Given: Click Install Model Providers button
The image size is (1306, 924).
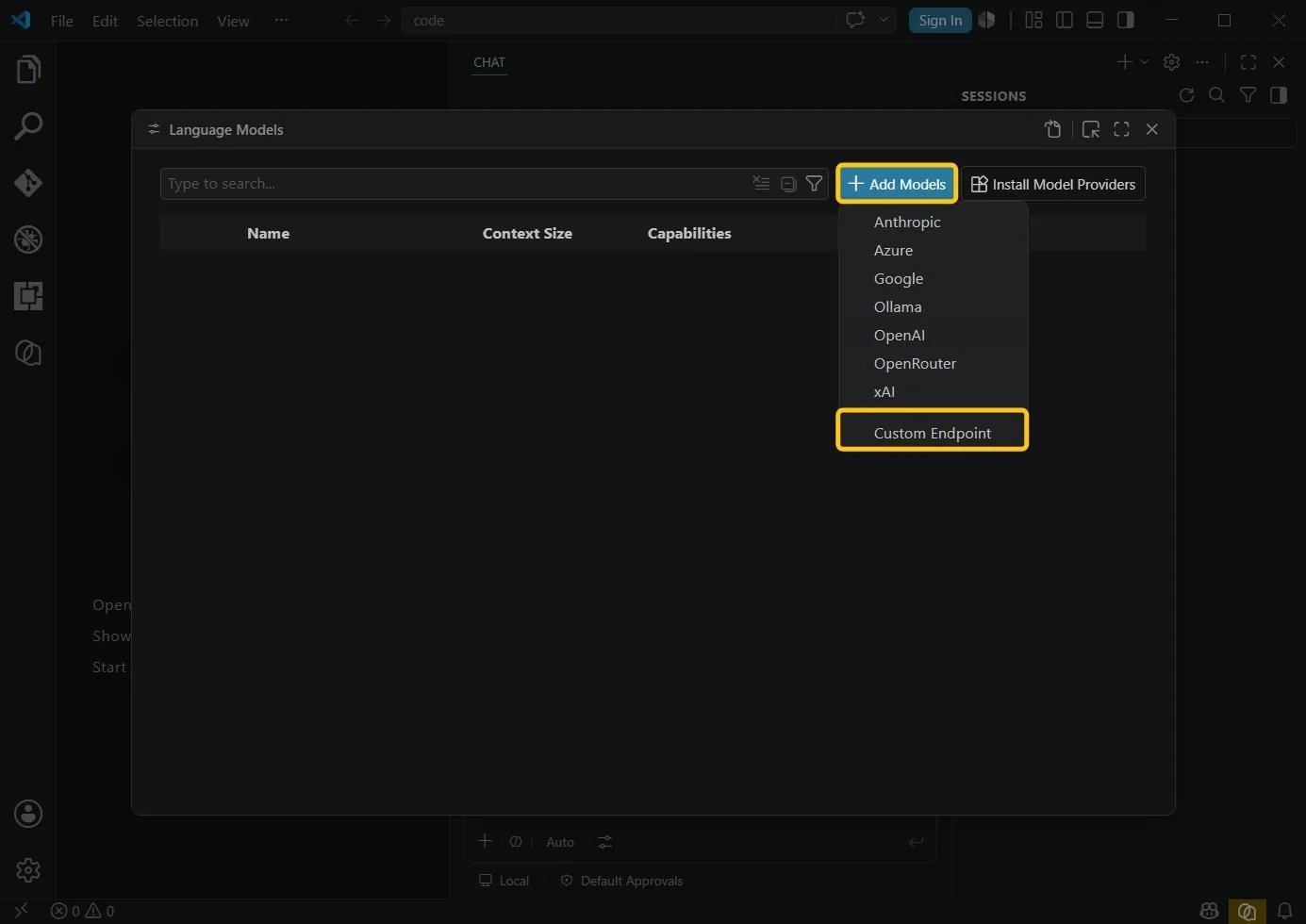Looking at the screenshot, I should [1053, 184].
